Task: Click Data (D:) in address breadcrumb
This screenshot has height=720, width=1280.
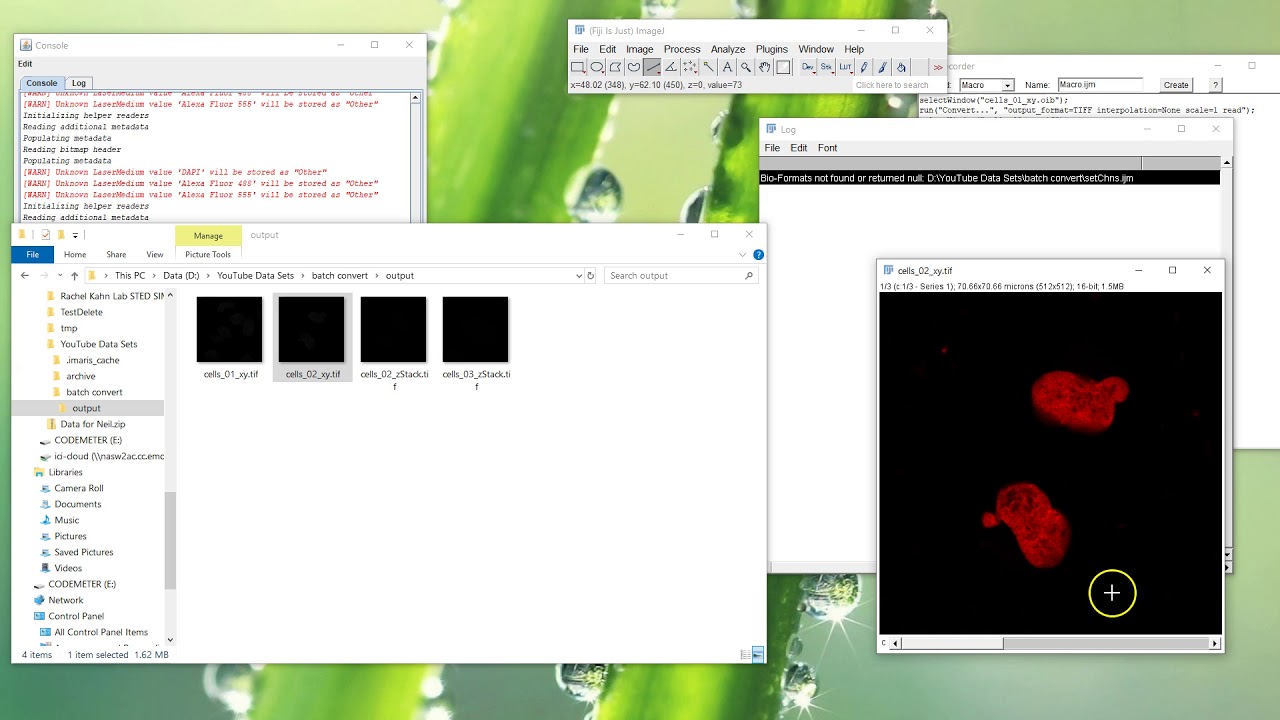Action: pyautogui.click(x=180, y=275)
